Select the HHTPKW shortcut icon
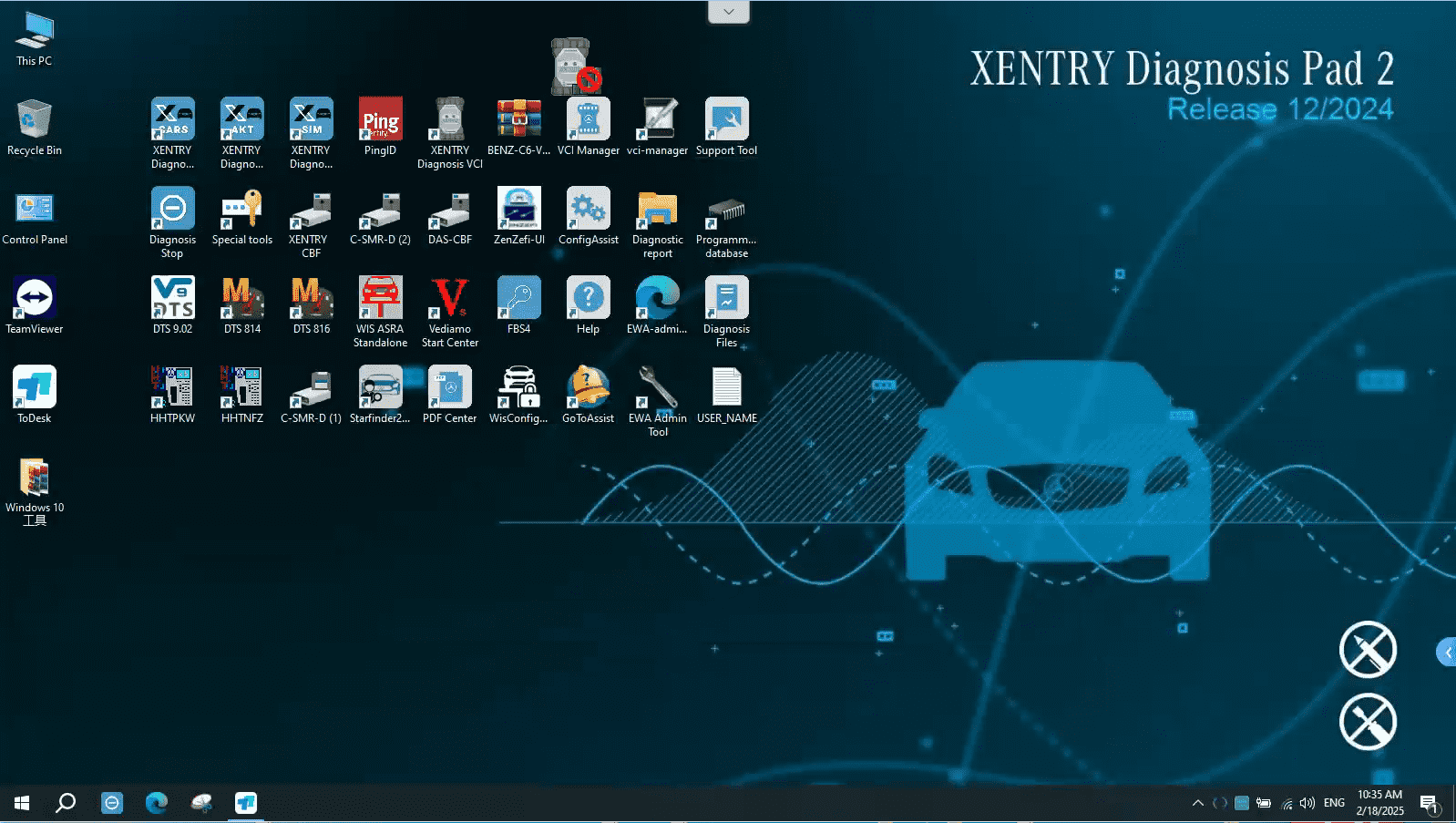1456x823 pixels. point(172,389)
